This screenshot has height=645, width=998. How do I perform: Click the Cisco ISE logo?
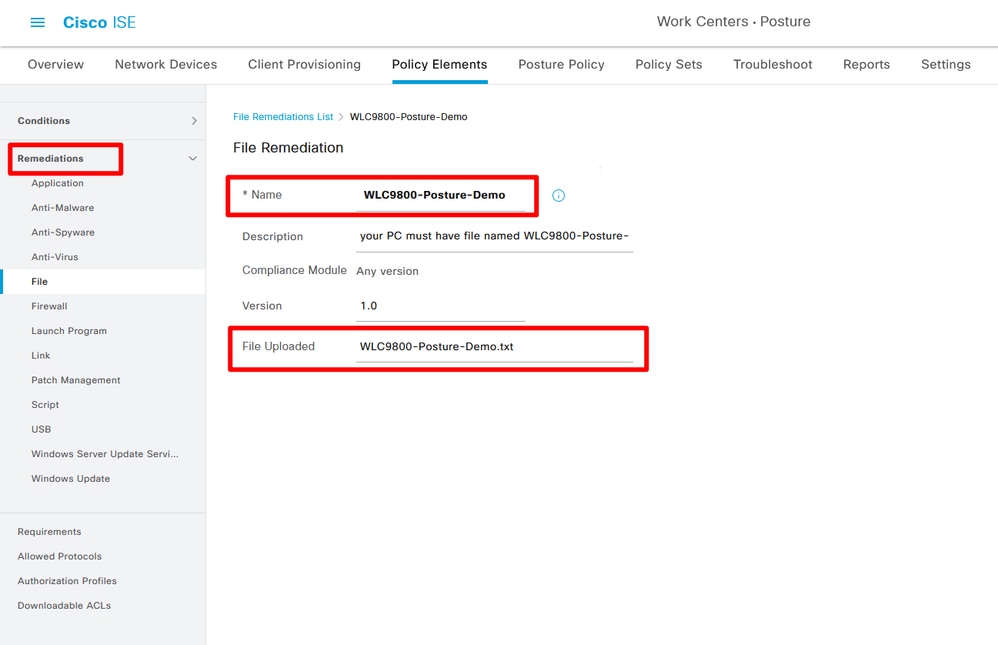99,22
